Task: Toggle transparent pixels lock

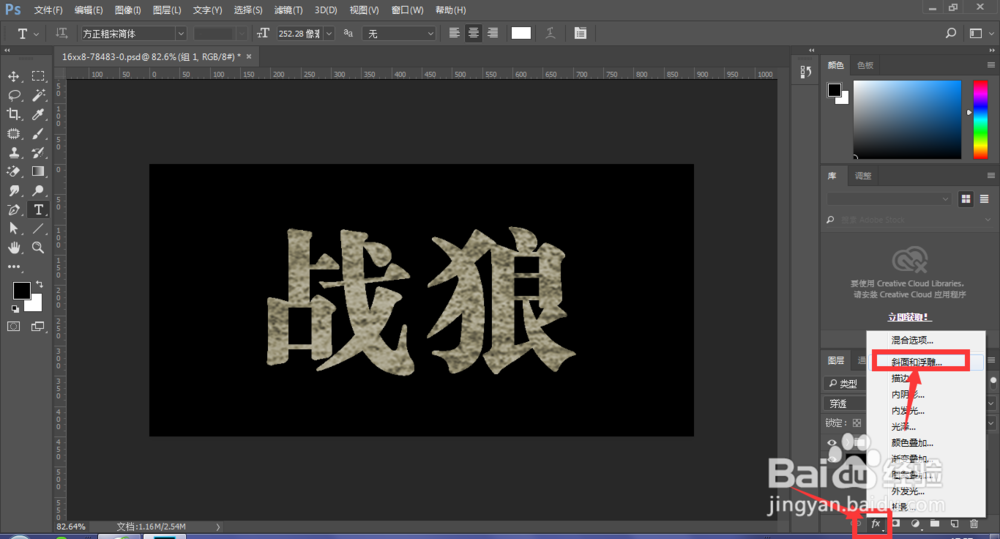Action: pyautogui.click(x=857, y=423)
